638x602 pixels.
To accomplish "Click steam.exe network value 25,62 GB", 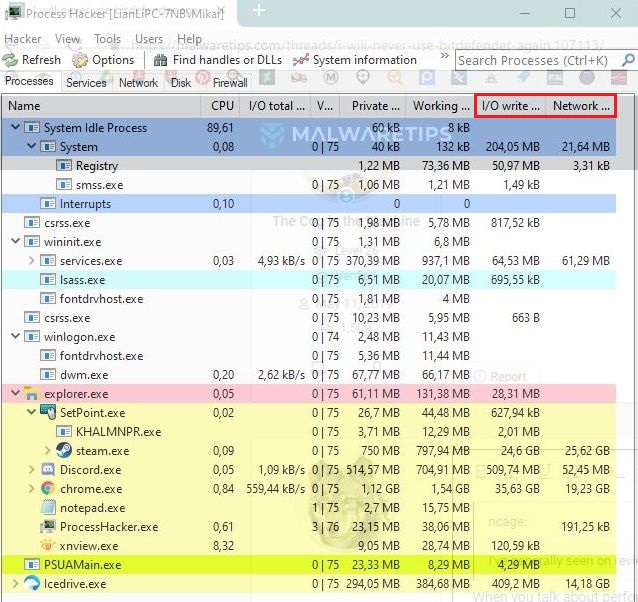I will click(587, 450).
